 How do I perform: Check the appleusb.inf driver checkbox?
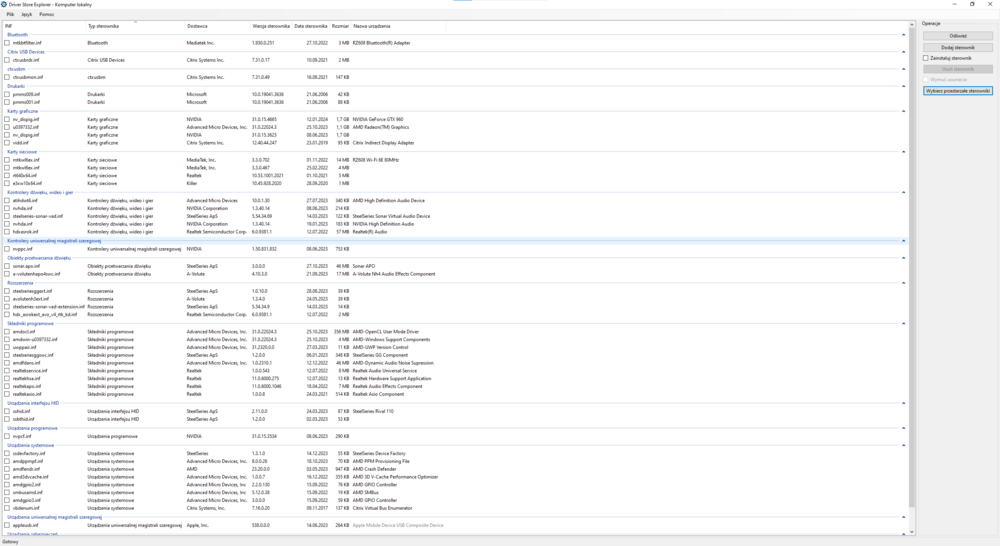pyautogui.click(x=7, y=526)
